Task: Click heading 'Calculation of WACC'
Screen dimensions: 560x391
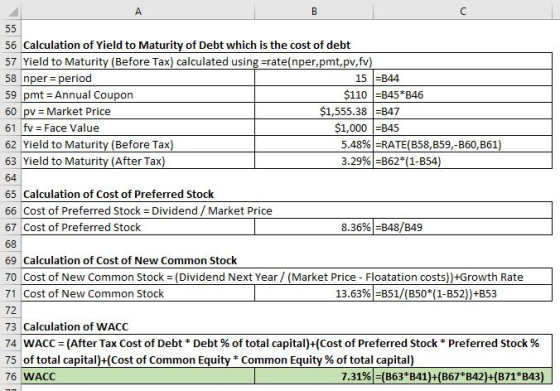Action: [x=76, y=327]
